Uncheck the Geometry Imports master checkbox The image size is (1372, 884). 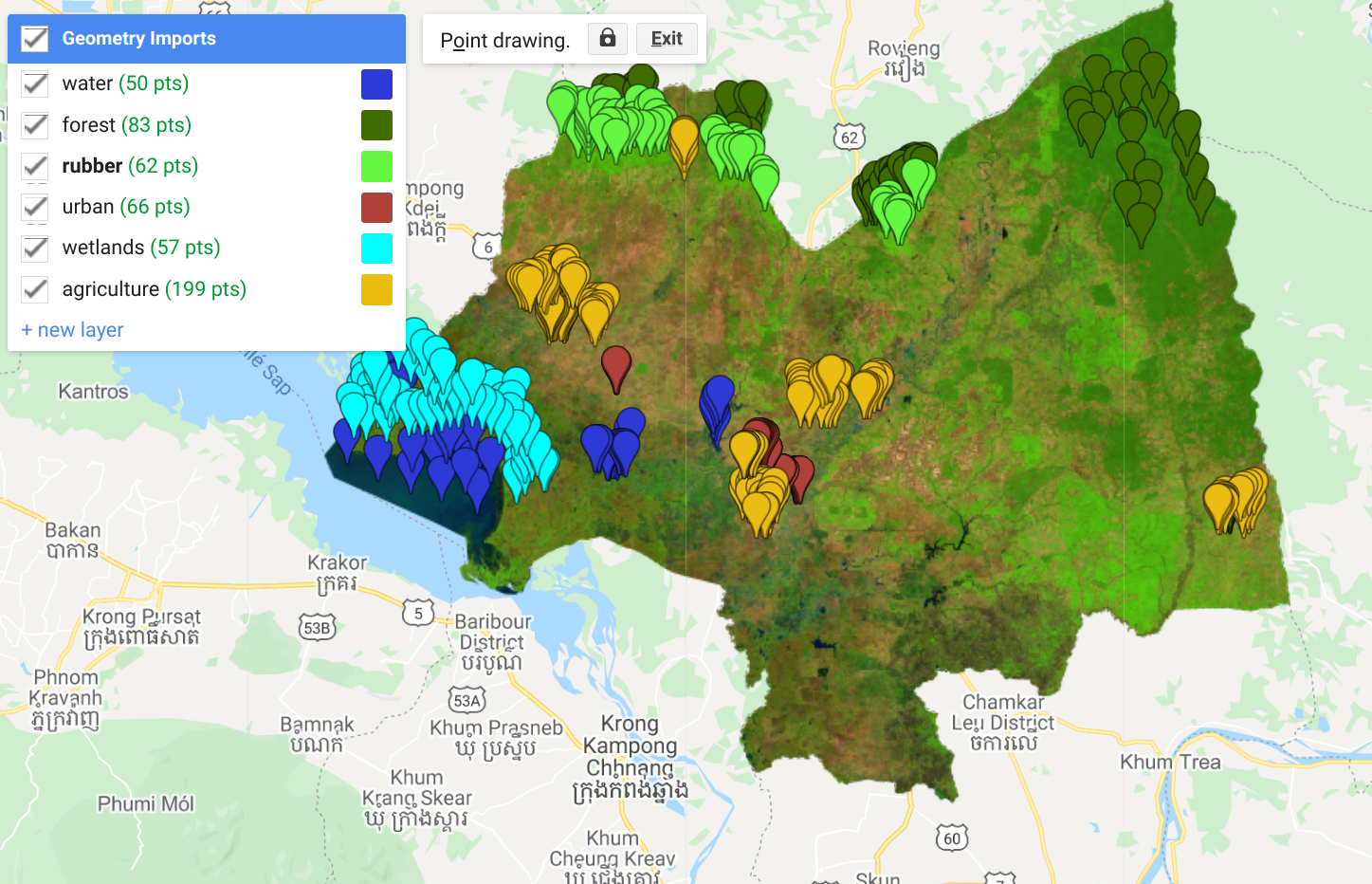34,38
